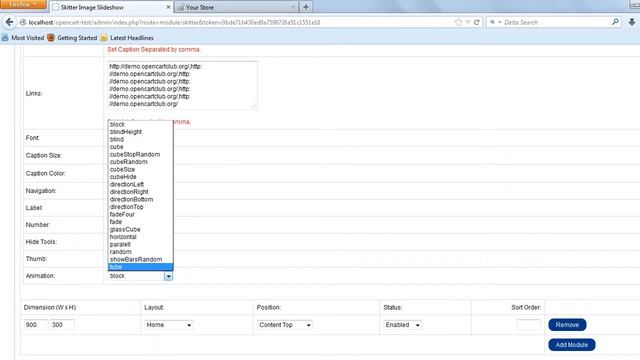
Task: Close the Skitter Image Slideshow tab
Action: (168, 7)
